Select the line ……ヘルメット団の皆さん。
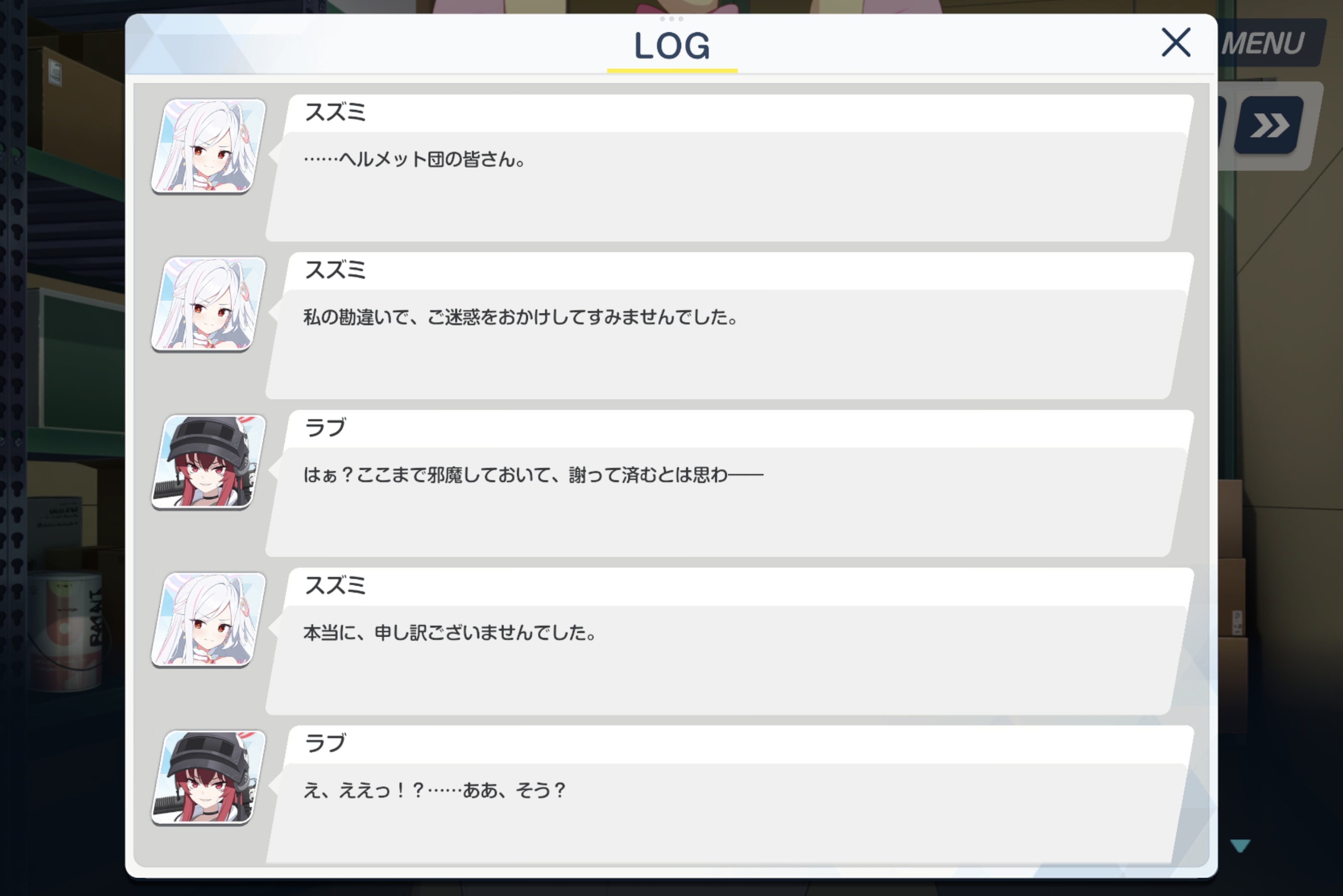Viewport: 1343px width, 896px height. coord(415,159)
